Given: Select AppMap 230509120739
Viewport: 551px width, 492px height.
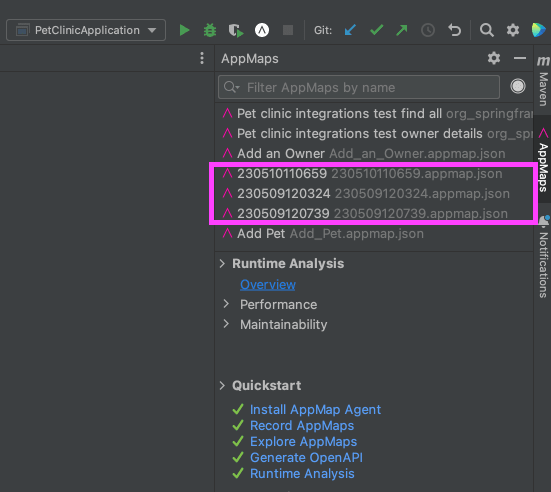Looking at the screenshot, I should 374,214.
